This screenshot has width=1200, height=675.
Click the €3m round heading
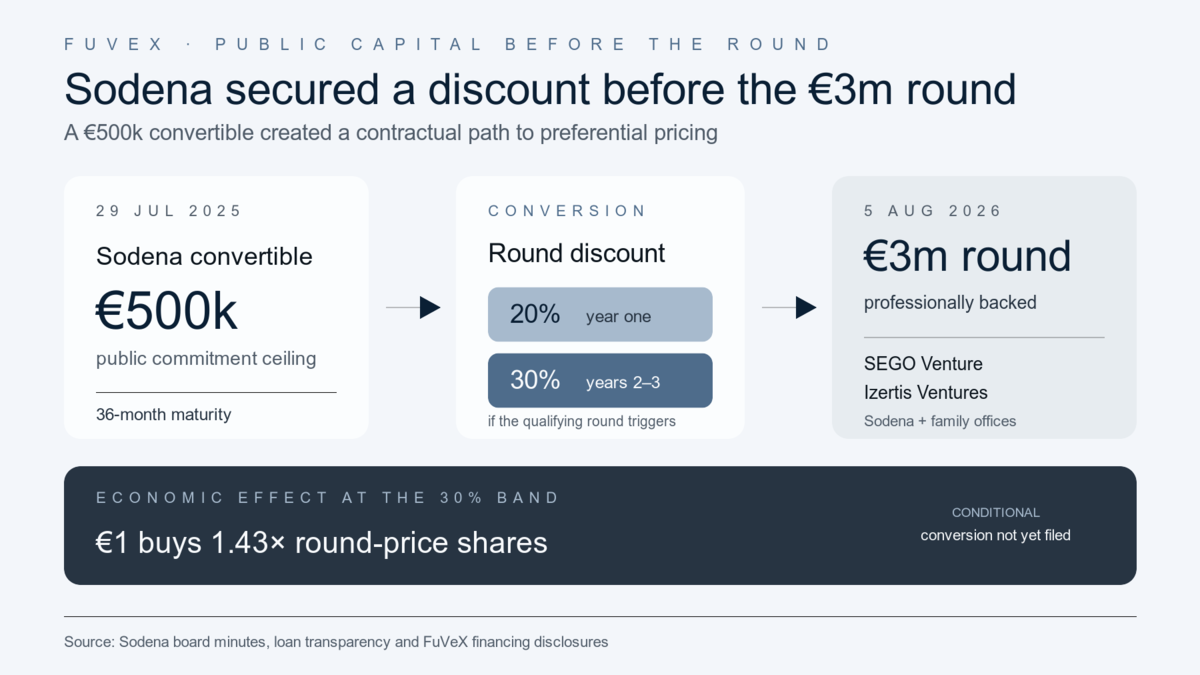pyautogui.click(x=967, y=257)
